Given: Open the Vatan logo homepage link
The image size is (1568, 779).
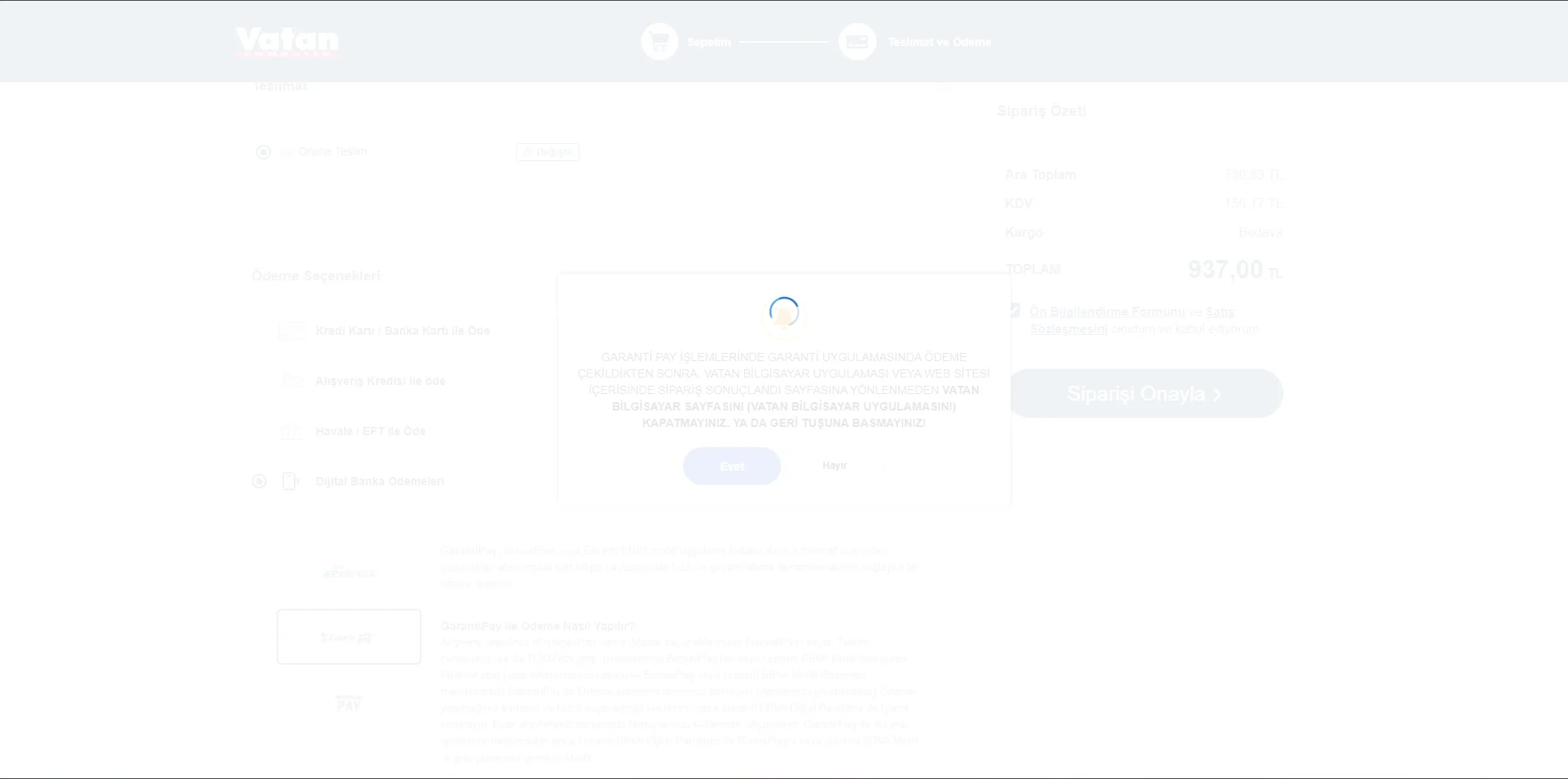Looking at the screenshot, I should tap(287, 42).
